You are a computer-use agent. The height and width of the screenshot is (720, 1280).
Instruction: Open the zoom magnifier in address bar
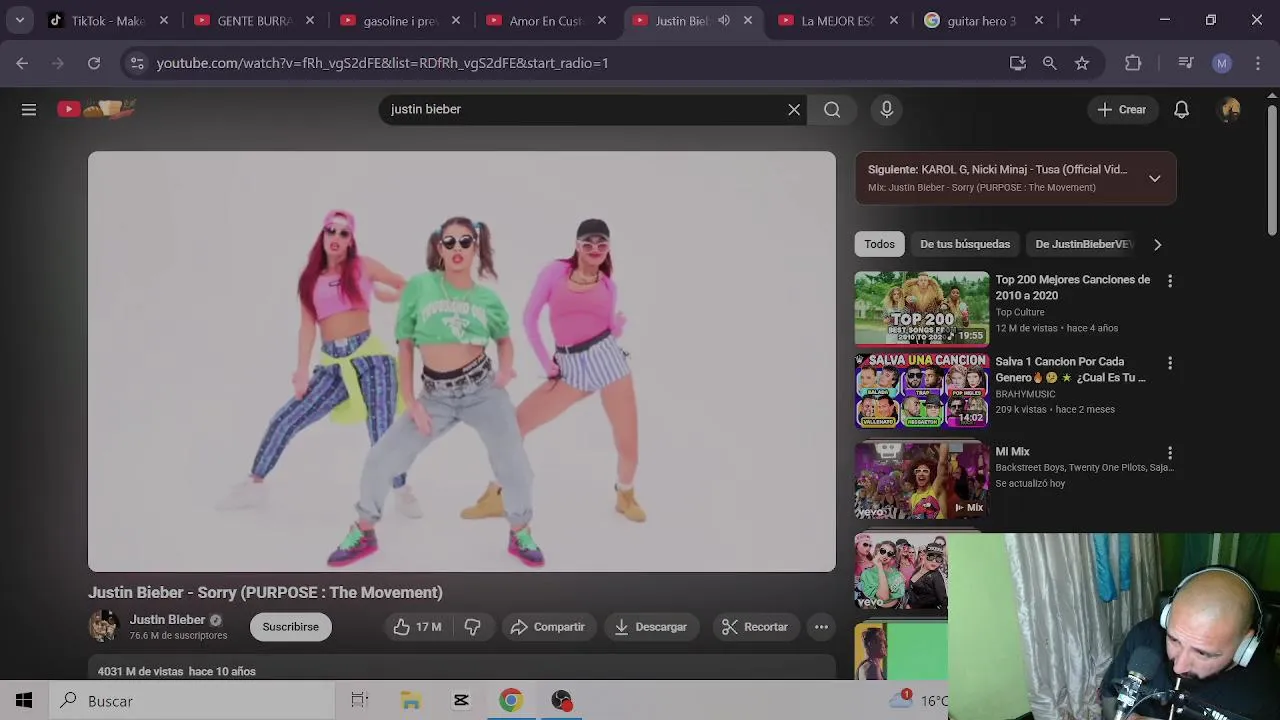(1049, 63)
